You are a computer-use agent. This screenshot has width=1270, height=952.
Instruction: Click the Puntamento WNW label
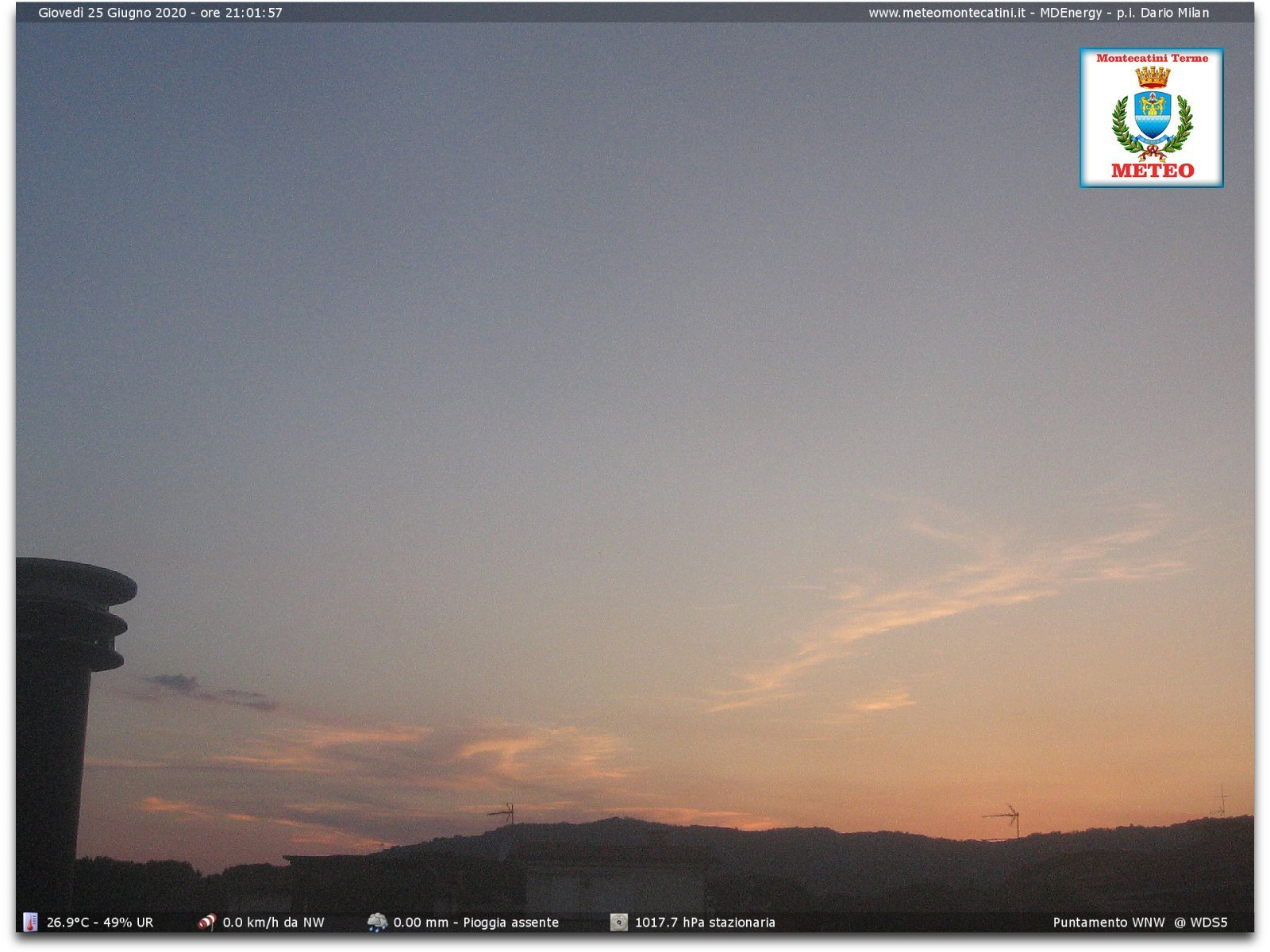point(1108,923)
